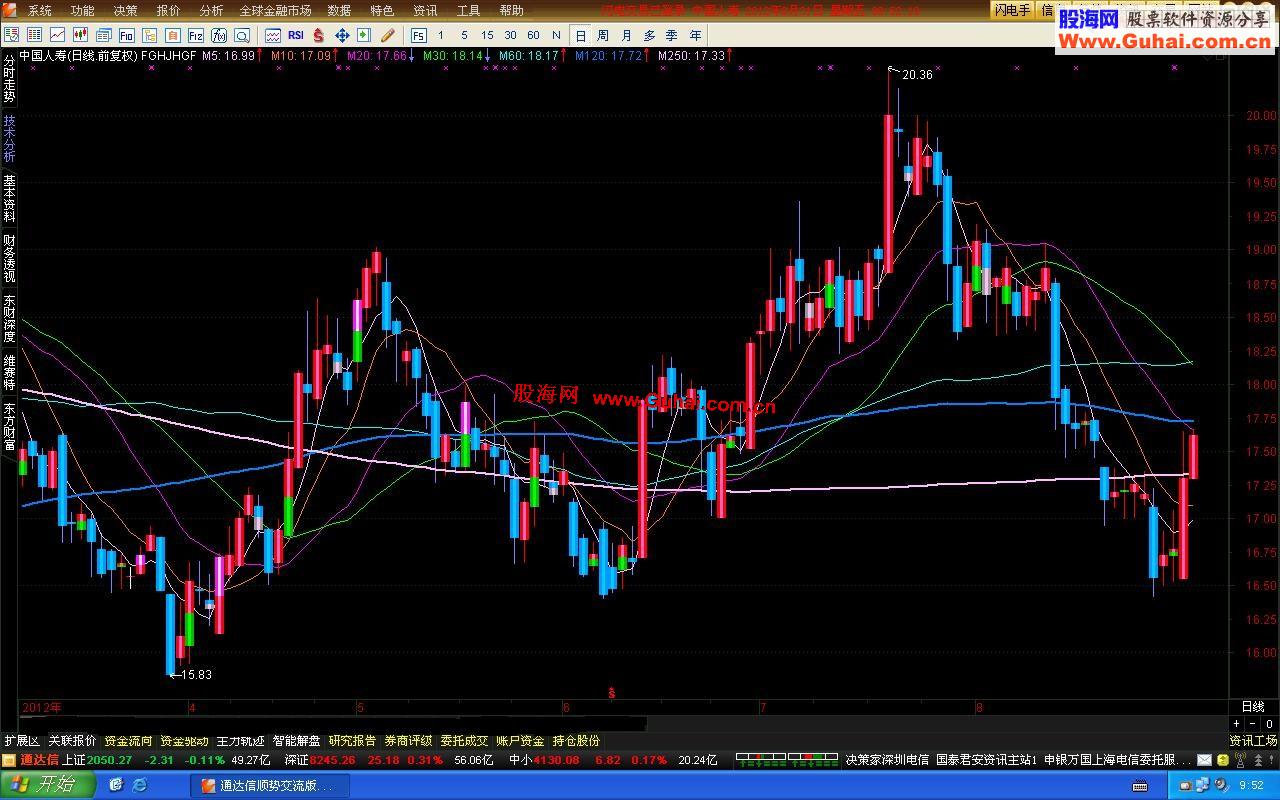Toggle the 1-minute period
Viewport: 1280px width, 800px height.
tap(441, 35)
